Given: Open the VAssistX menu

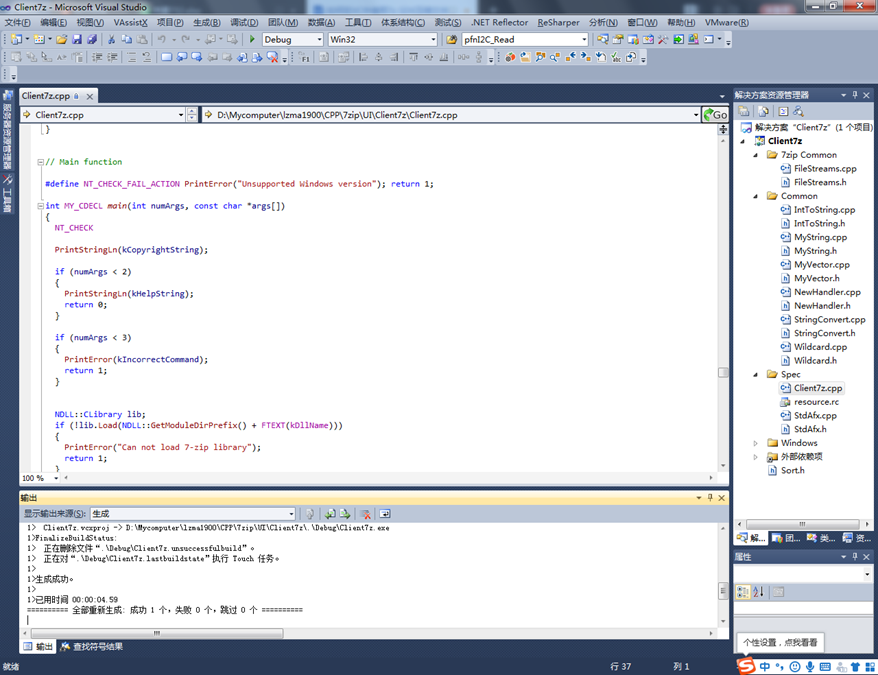Looking at the screenshot, I should click(130, 22).
